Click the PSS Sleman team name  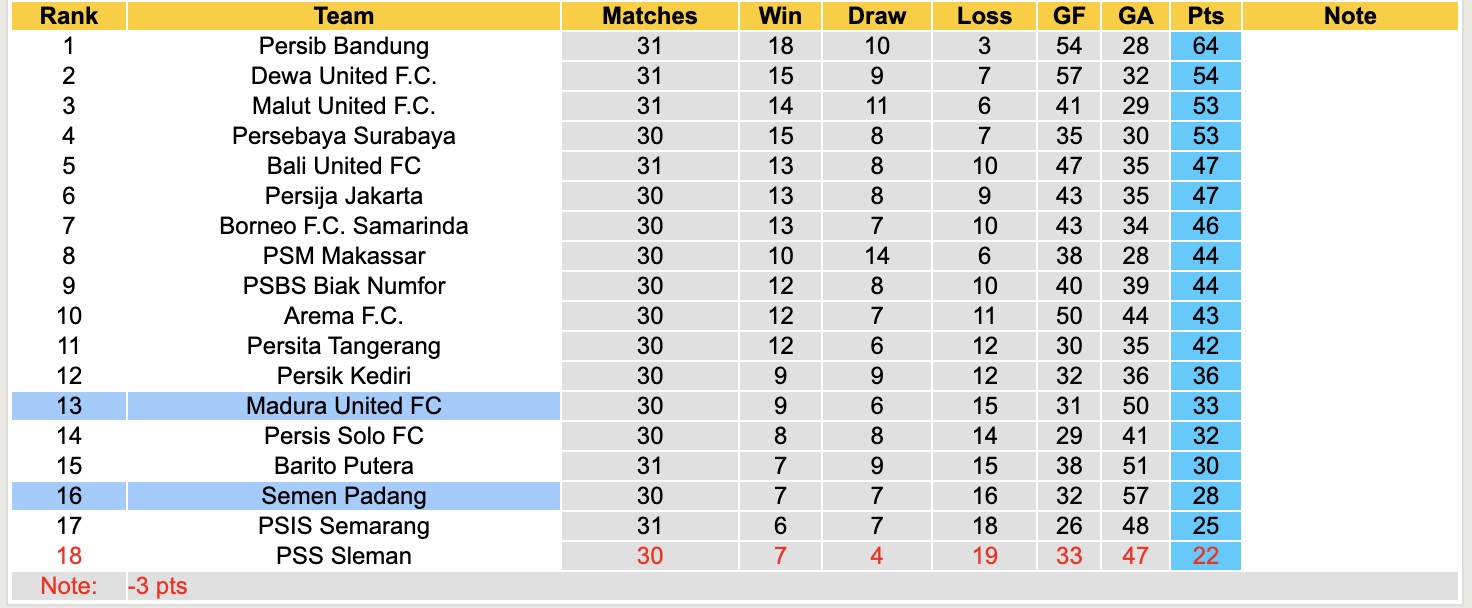pyautogui.click(x=343, y=556)
